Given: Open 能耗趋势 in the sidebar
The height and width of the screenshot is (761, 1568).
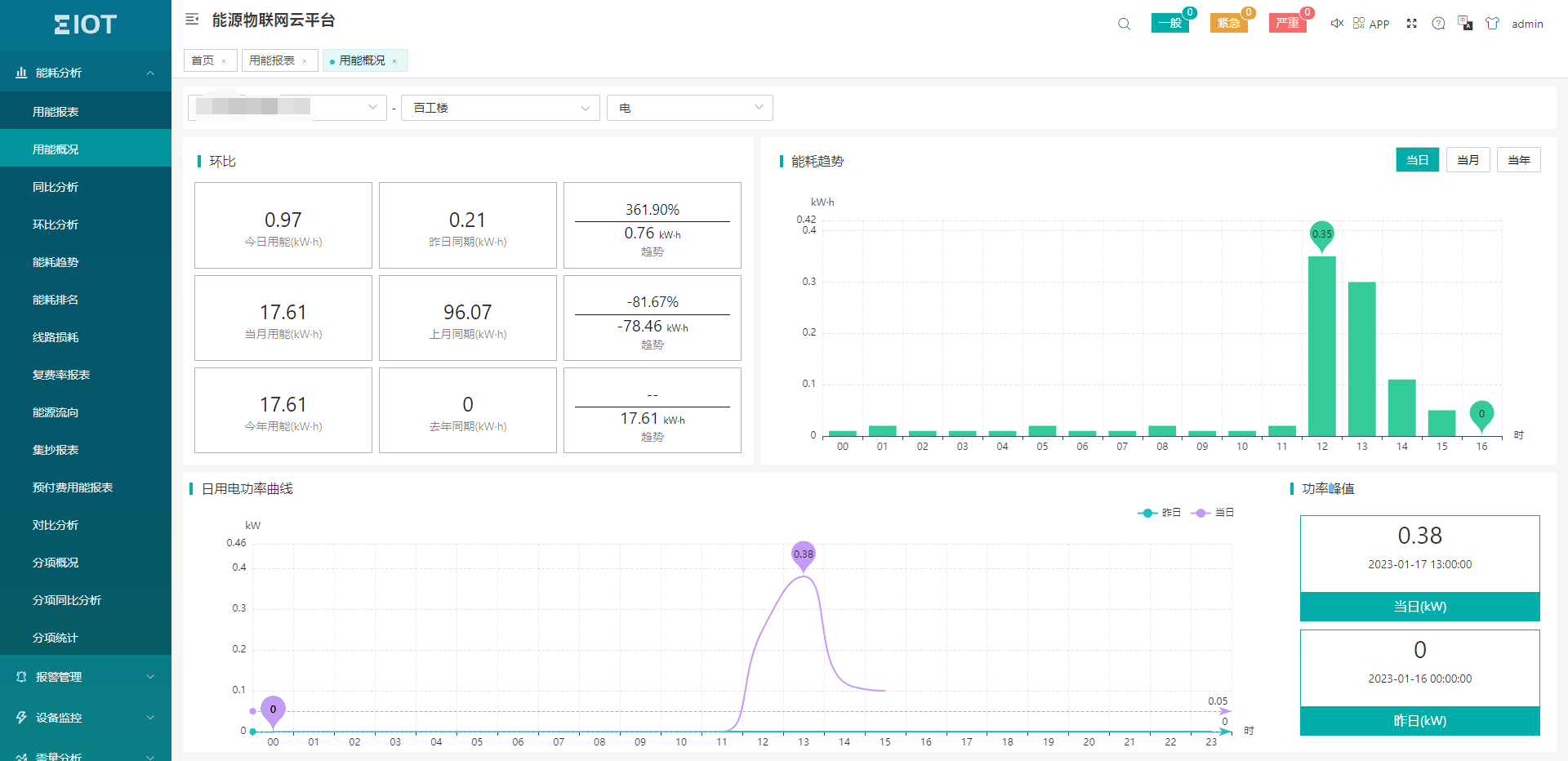Looking at the screenshot, I should coord(86,262).
